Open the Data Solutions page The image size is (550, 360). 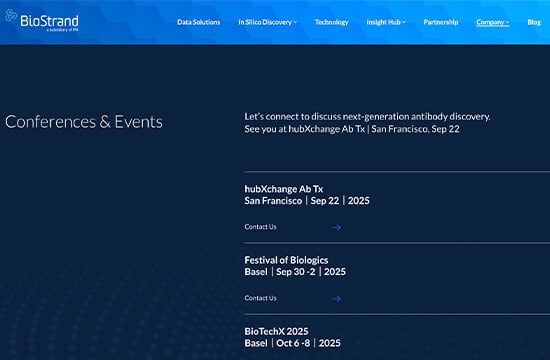click(199, 22)
